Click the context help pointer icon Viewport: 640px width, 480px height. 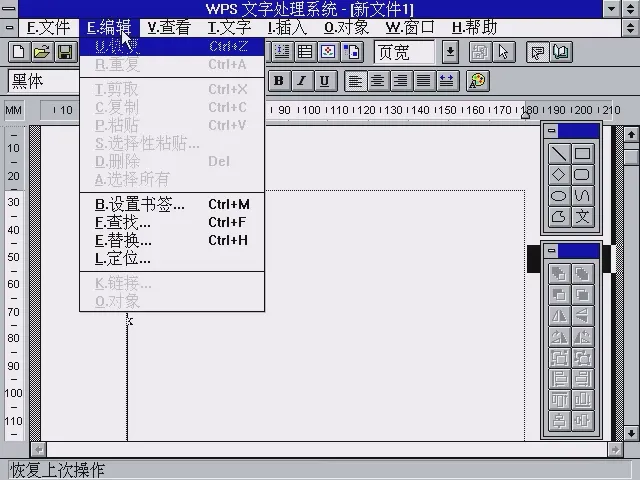coord(538,52)
